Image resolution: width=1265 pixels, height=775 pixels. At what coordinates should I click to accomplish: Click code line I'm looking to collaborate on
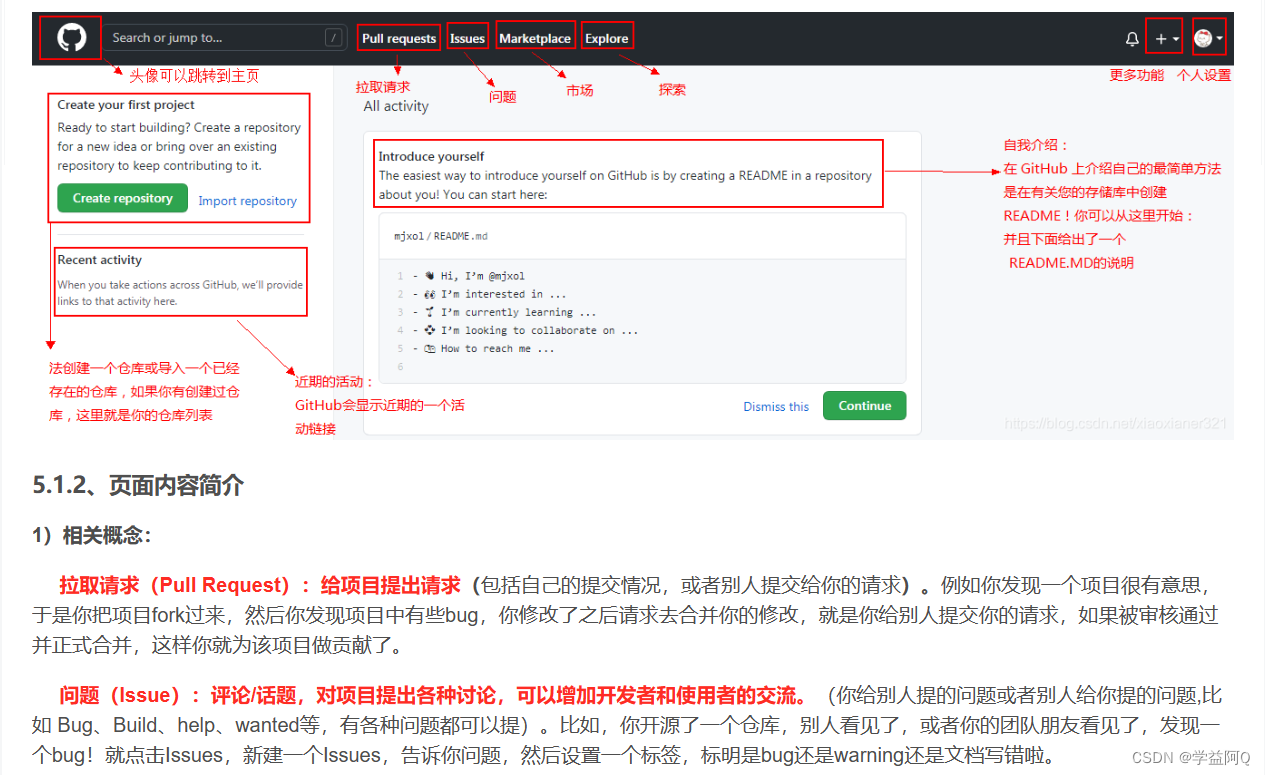point(525,330)
